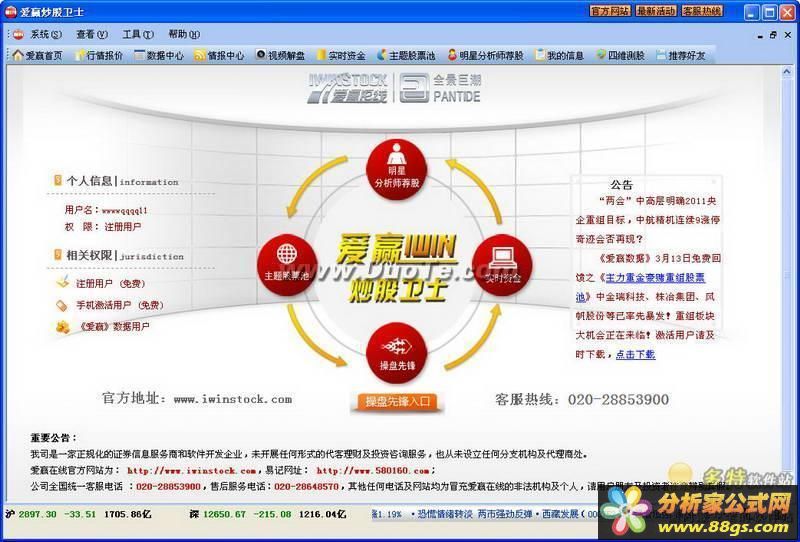Open the 四维测股 toolbar item
Screen dimensions: 800x542
click(x=620, y=55)
